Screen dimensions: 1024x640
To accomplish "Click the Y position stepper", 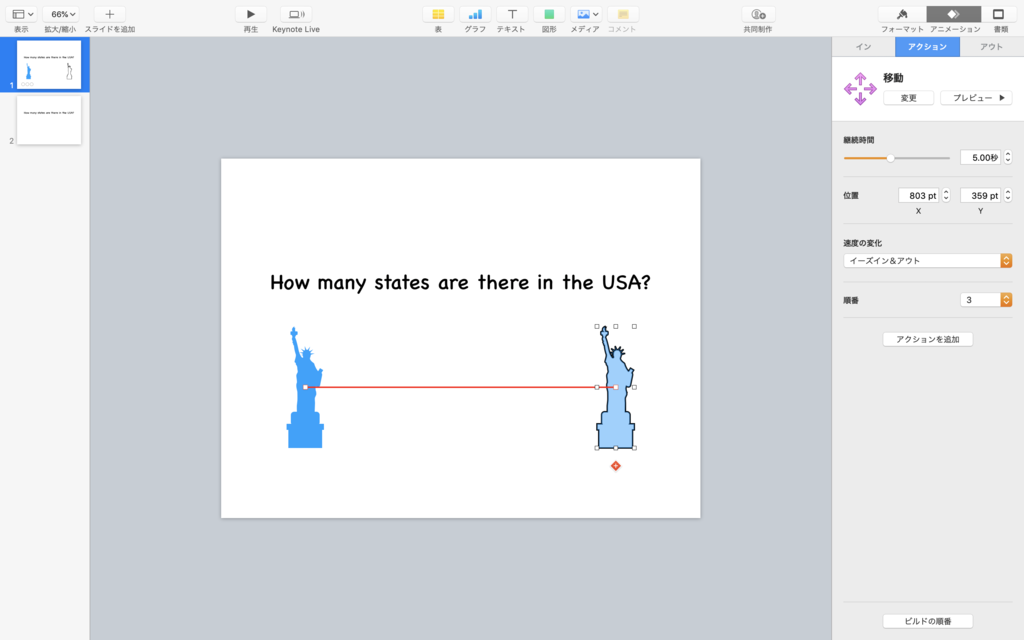I will 1008,195.
